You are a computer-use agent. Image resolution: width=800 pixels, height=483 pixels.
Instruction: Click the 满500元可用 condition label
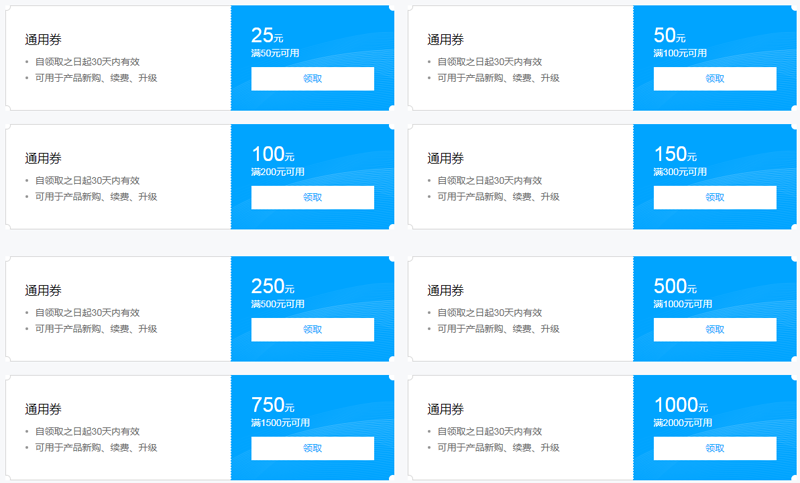pyautogui.click(x=278, y=304)
